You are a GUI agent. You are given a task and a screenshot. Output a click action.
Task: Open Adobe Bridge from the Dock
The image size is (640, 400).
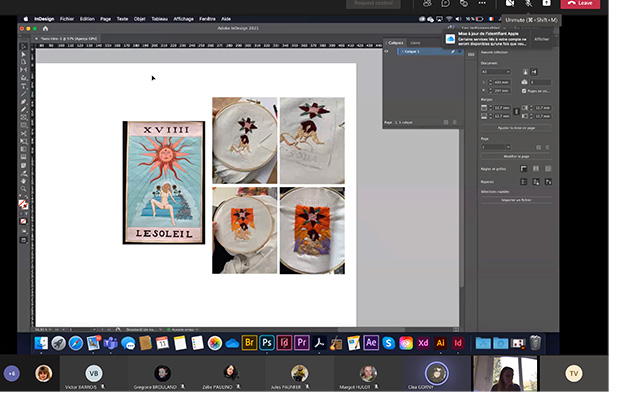point(249,343)
